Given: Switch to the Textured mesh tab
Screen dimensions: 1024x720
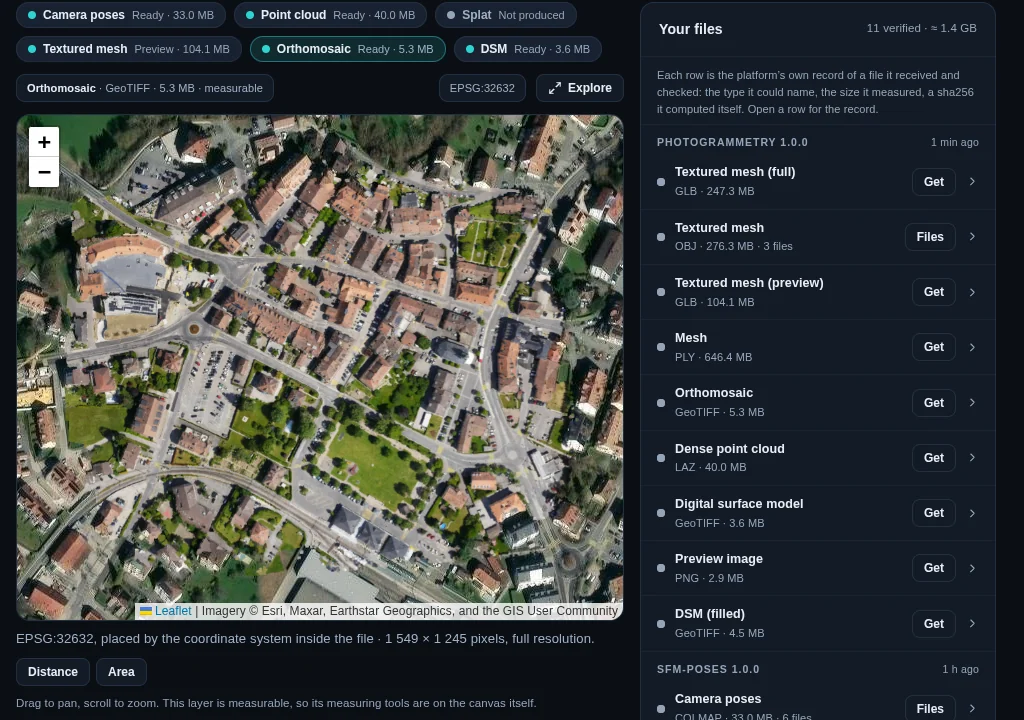Looking at the screenshot, I should [129, 49].
